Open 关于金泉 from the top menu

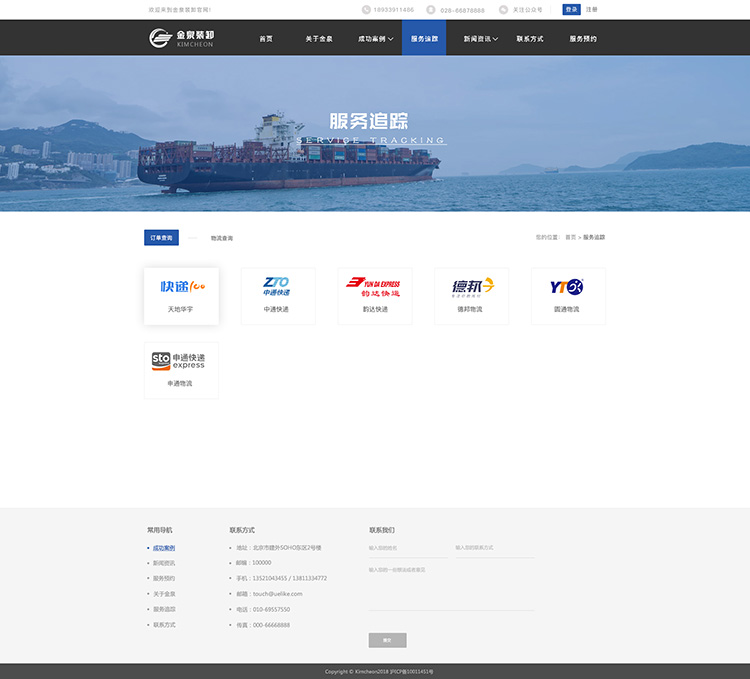[x=319, y=39]
